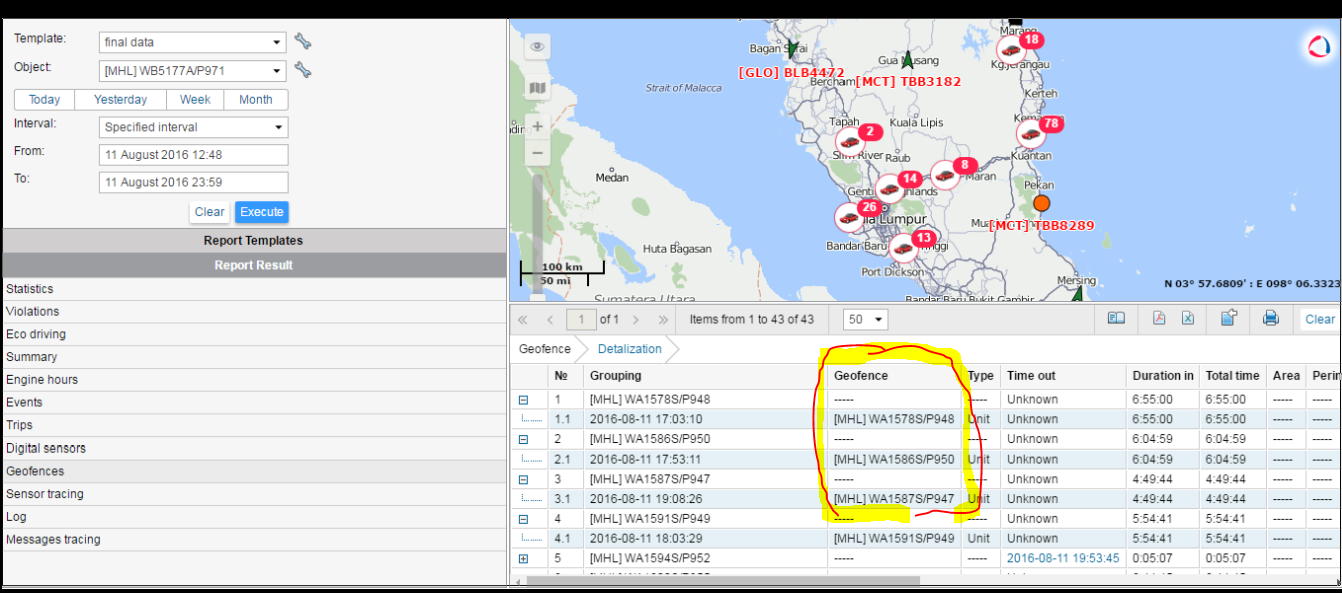1342x593 pixels.
Task: Click the document with arrow icon
Action: click(1229, 319)
